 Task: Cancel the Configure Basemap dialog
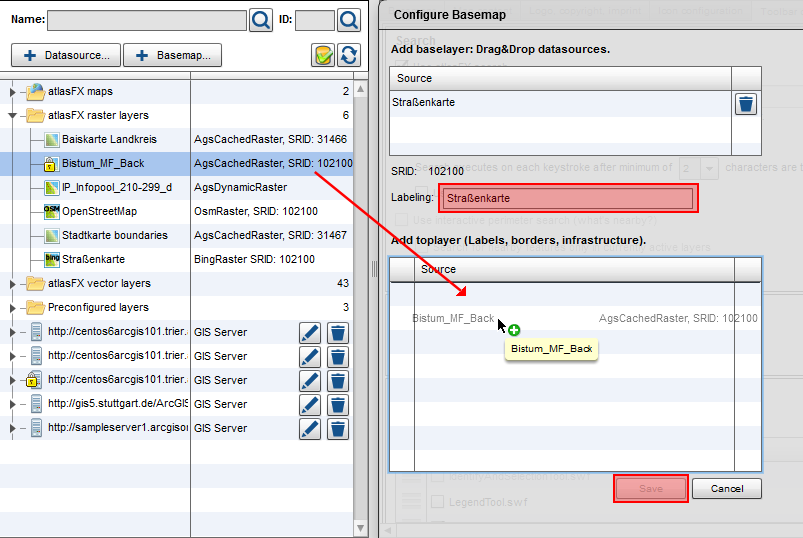point(727,488)
